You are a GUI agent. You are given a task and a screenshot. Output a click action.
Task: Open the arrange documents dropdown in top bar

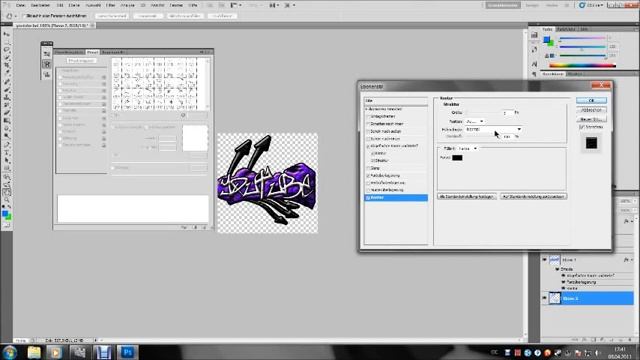click(275, 5)
